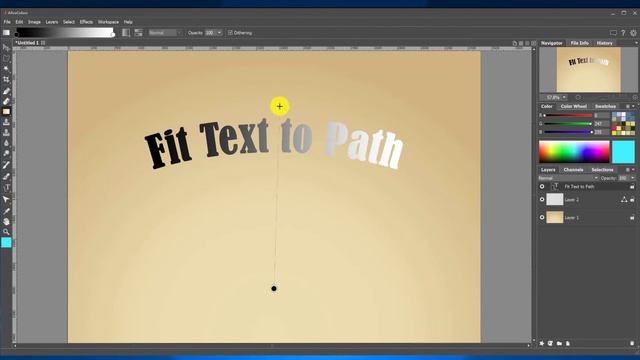Select the Text tool

[7, 188]
